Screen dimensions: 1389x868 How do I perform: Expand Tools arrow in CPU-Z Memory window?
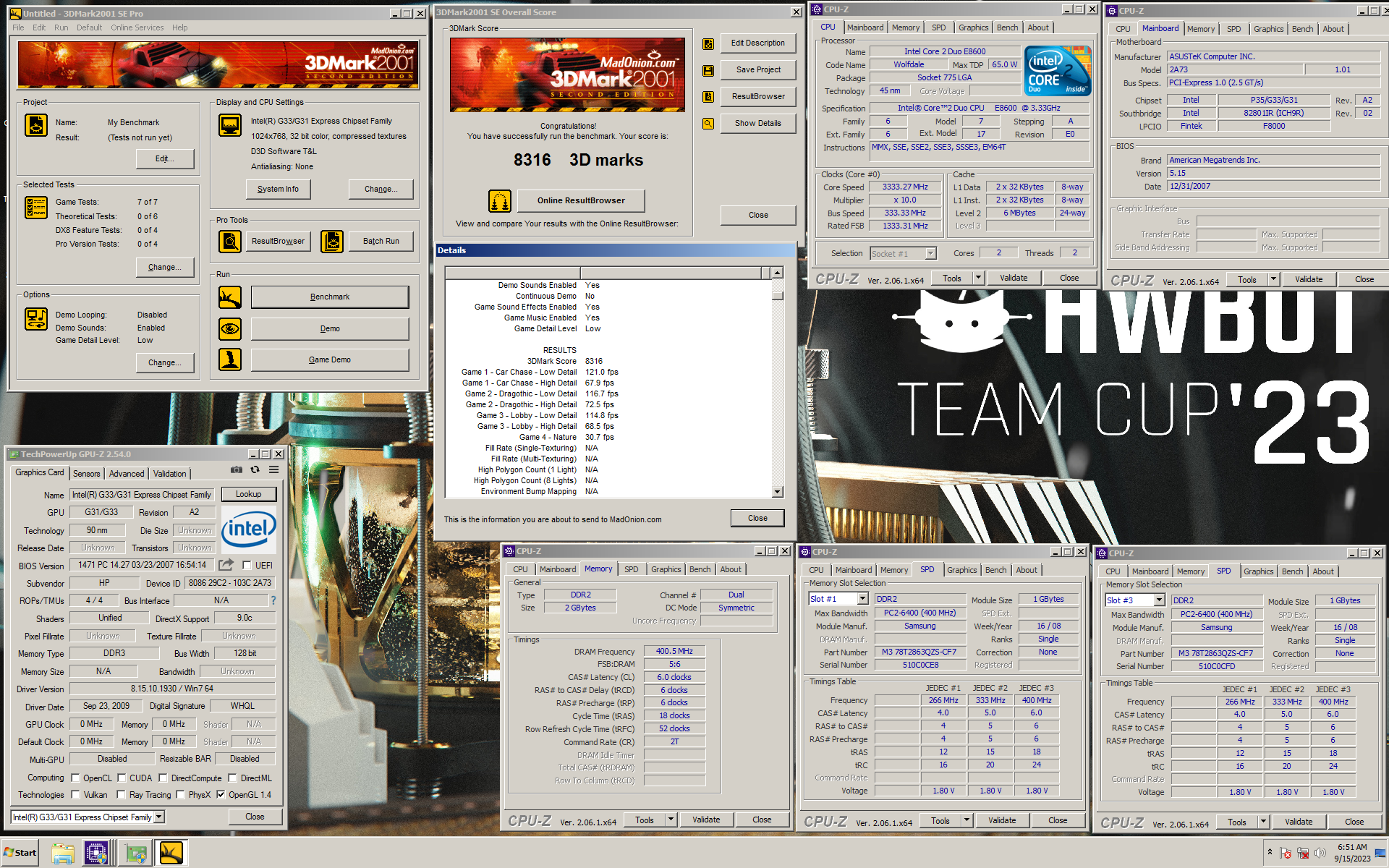point(671,820)
